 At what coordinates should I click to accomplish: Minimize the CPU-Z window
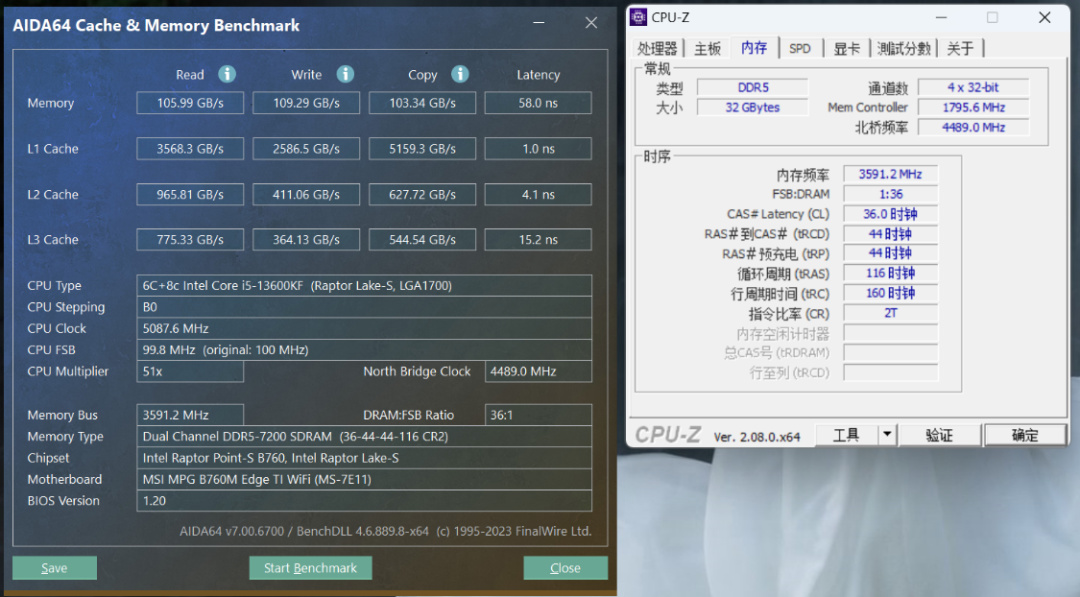[941, 17]
